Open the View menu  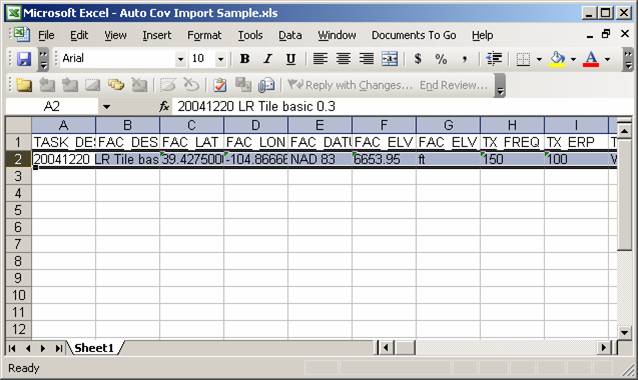click(x=115, y=35)
